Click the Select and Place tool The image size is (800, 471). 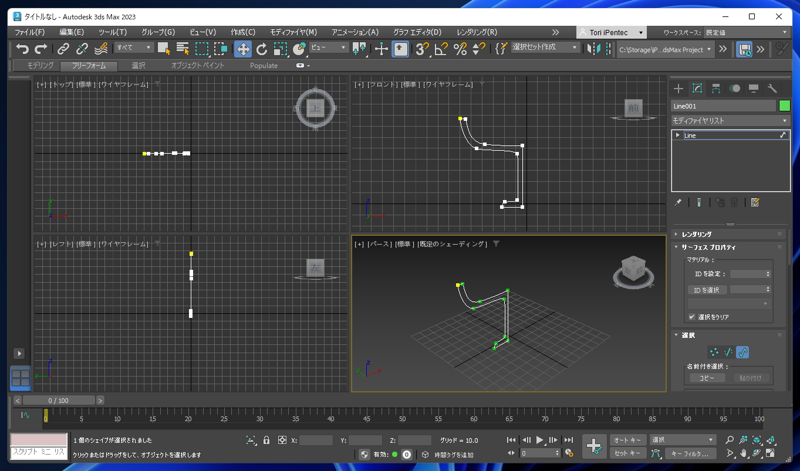[299, 48]
